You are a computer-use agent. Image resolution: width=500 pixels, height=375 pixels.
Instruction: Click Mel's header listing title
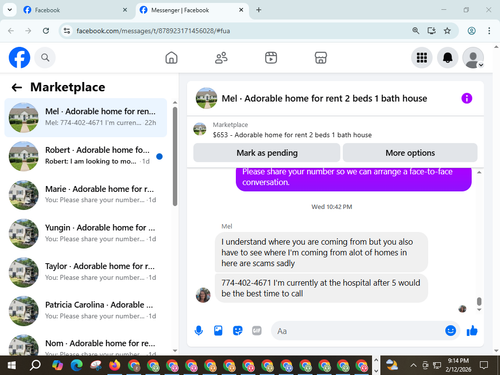(x=324, y=98)
